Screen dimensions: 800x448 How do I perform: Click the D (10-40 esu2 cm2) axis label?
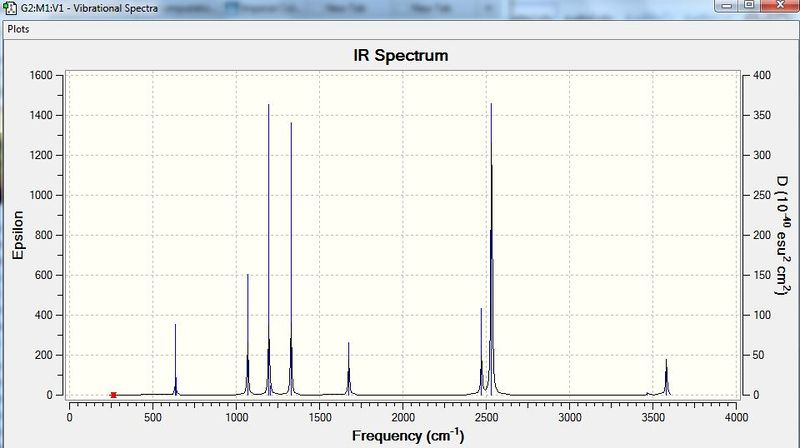click(x=783, y=235)
